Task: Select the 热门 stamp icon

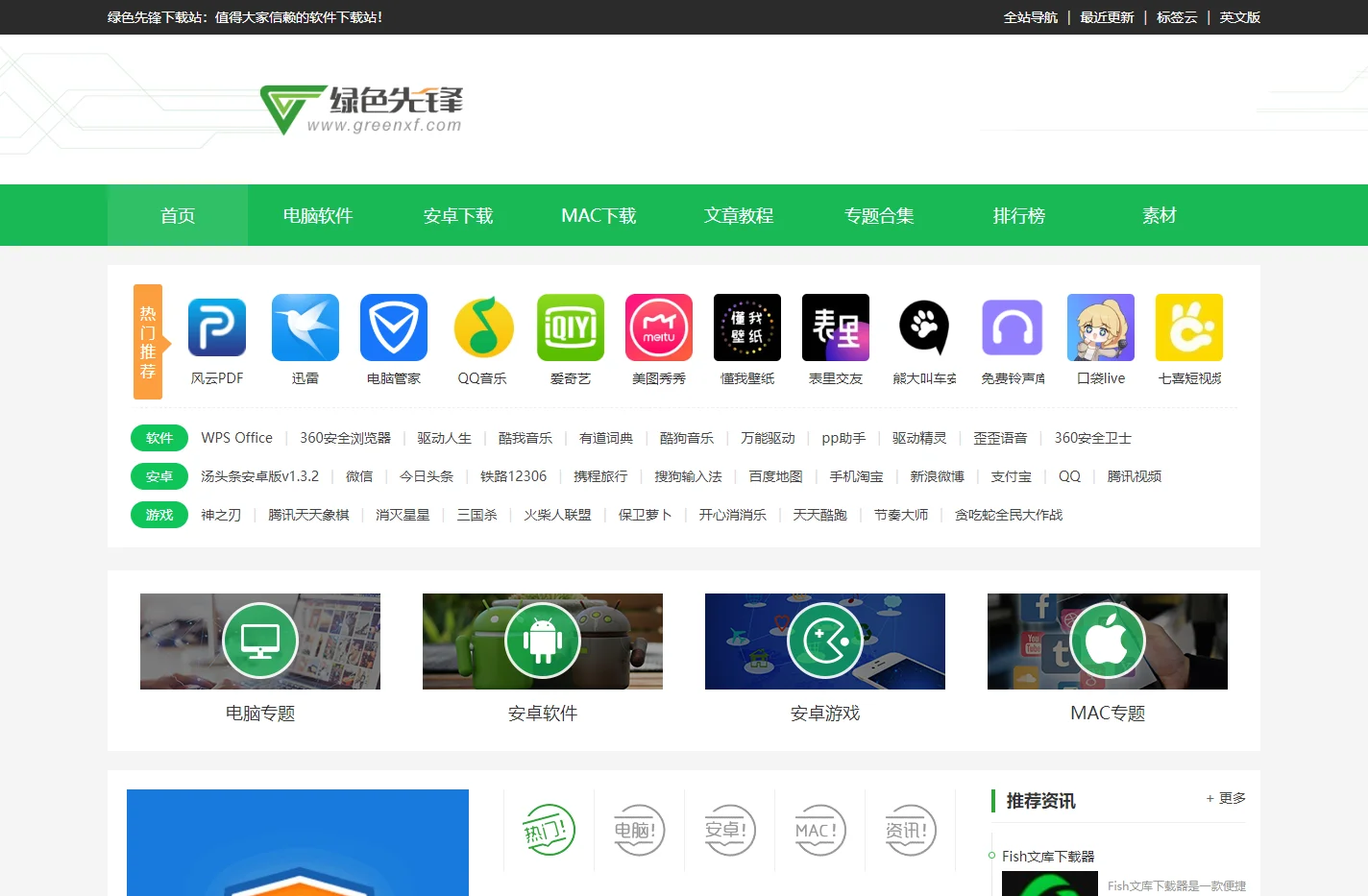Action: click(549, 830)
